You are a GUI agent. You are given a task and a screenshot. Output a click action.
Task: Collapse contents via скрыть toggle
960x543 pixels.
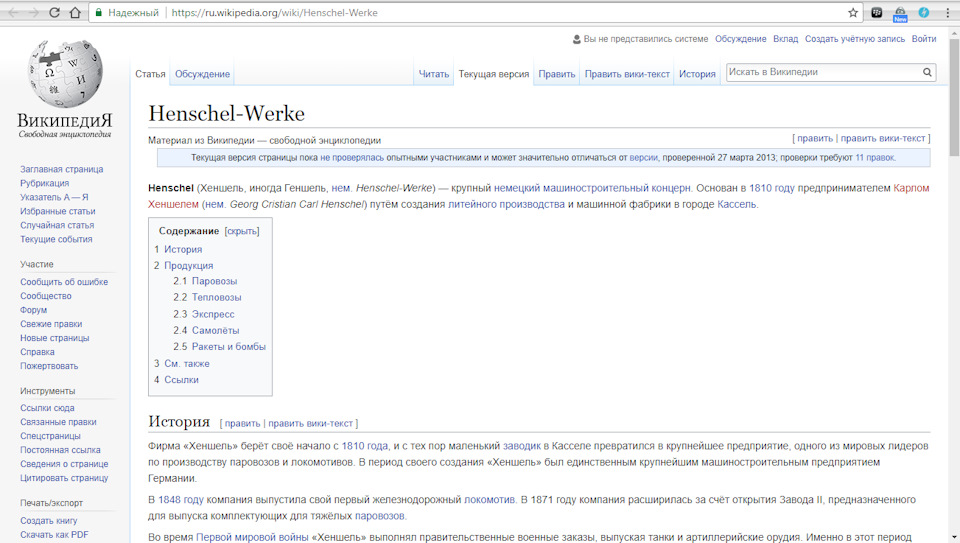[x=242, y=231]
